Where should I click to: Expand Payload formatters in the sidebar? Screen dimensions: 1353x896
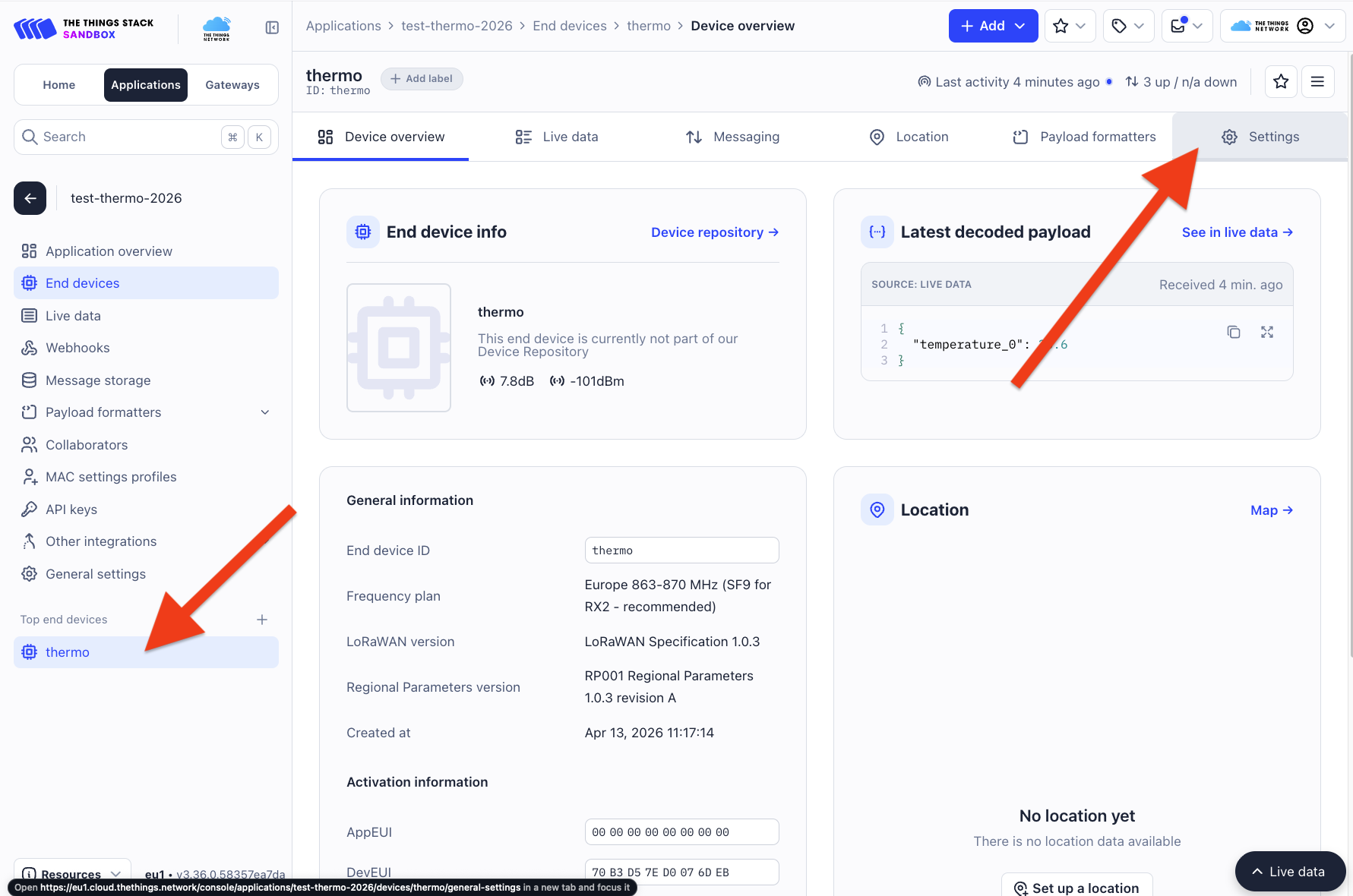click(x=265, y=412)
